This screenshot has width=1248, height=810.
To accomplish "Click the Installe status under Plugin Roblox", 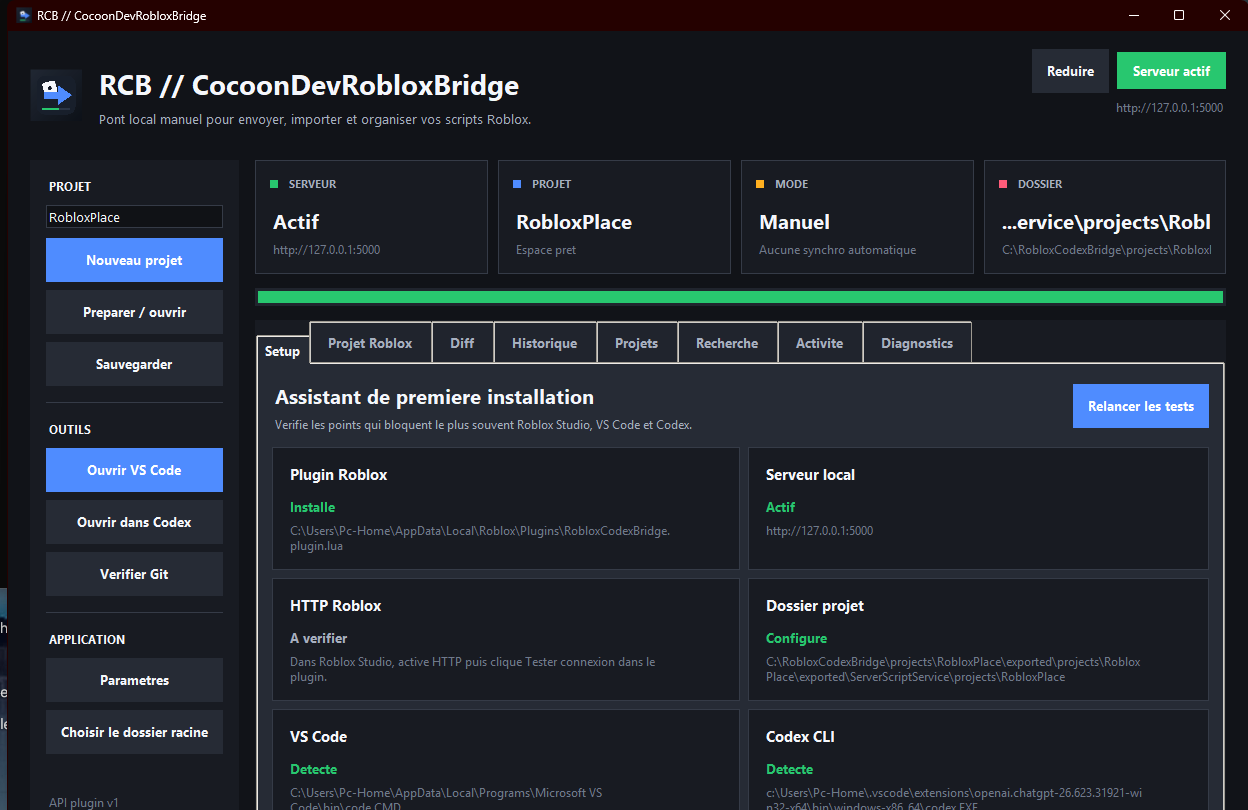I will coord(312,507).
